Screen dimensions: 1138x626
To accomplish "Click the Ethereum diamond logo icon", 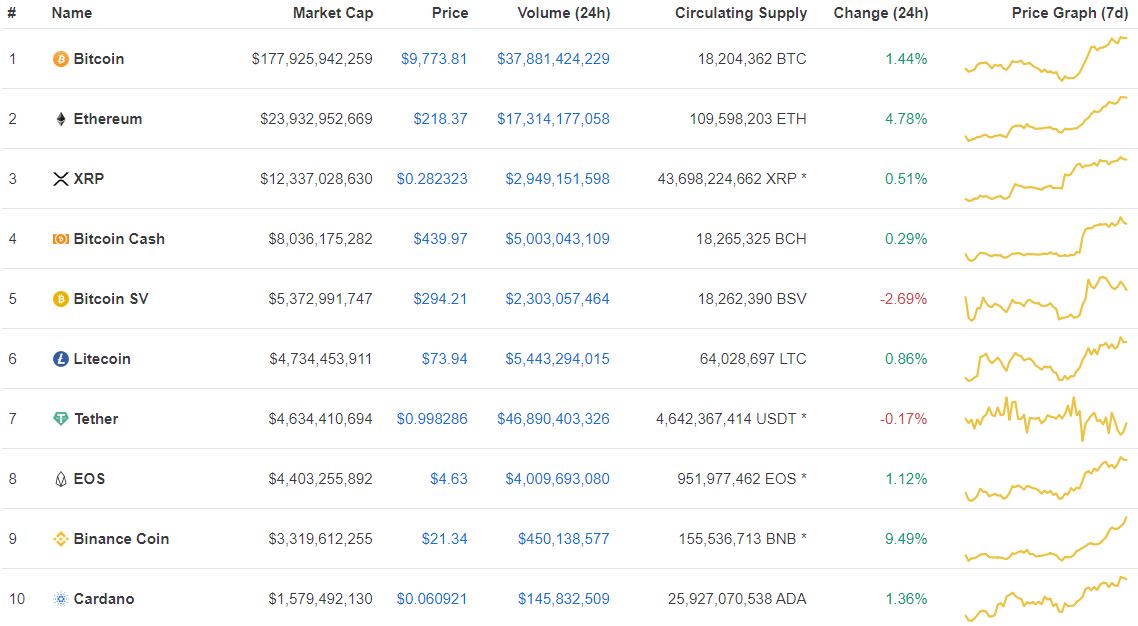I will pos(61,119).
